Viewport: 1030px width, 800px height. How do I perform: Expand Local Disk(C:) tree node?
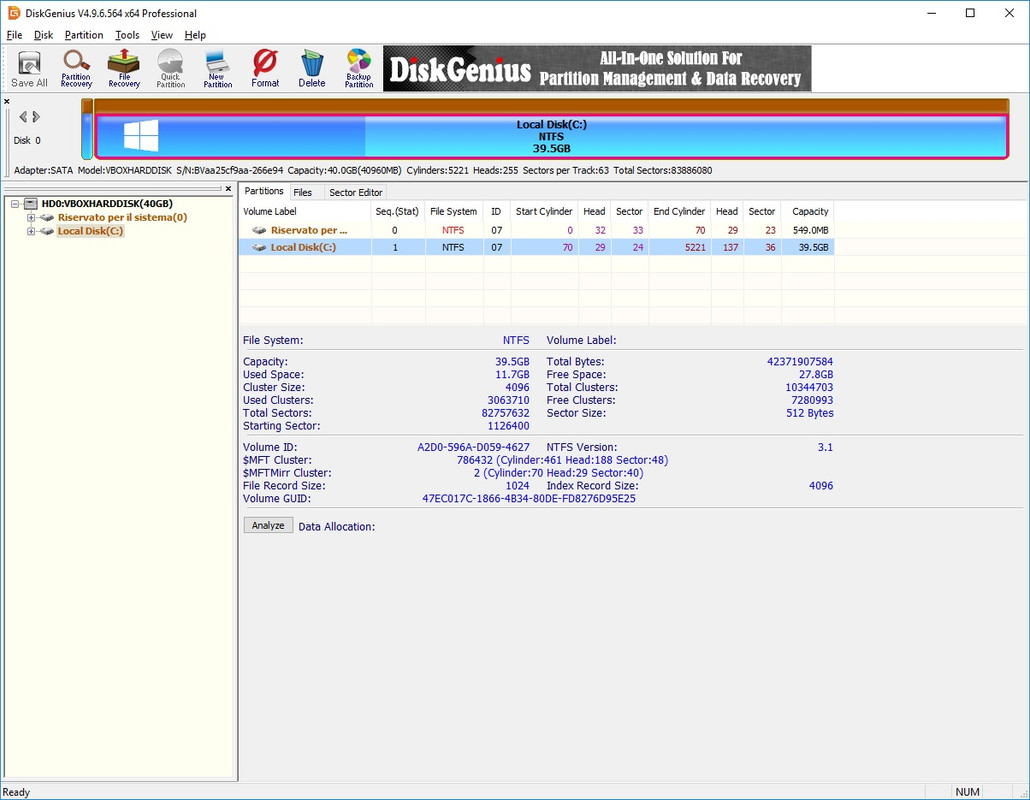pos(31,231)
